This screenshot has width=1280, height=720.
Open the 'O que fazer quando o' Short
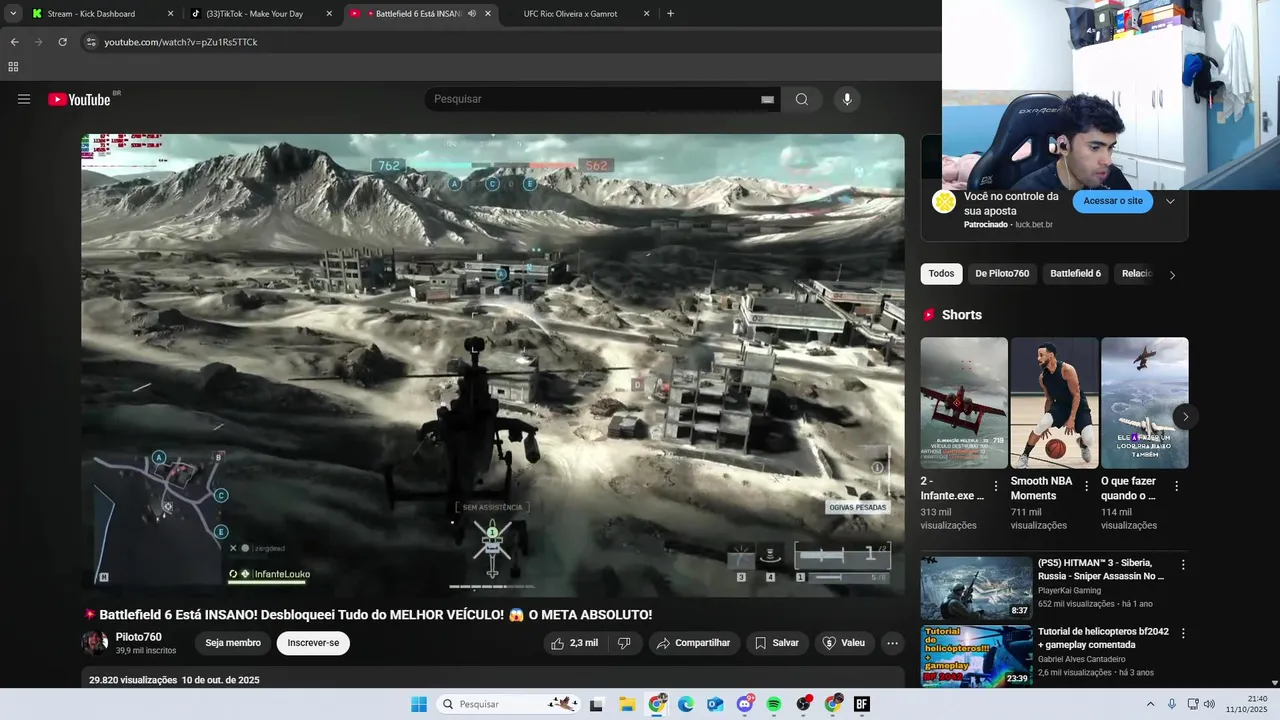coord(1145,403)
